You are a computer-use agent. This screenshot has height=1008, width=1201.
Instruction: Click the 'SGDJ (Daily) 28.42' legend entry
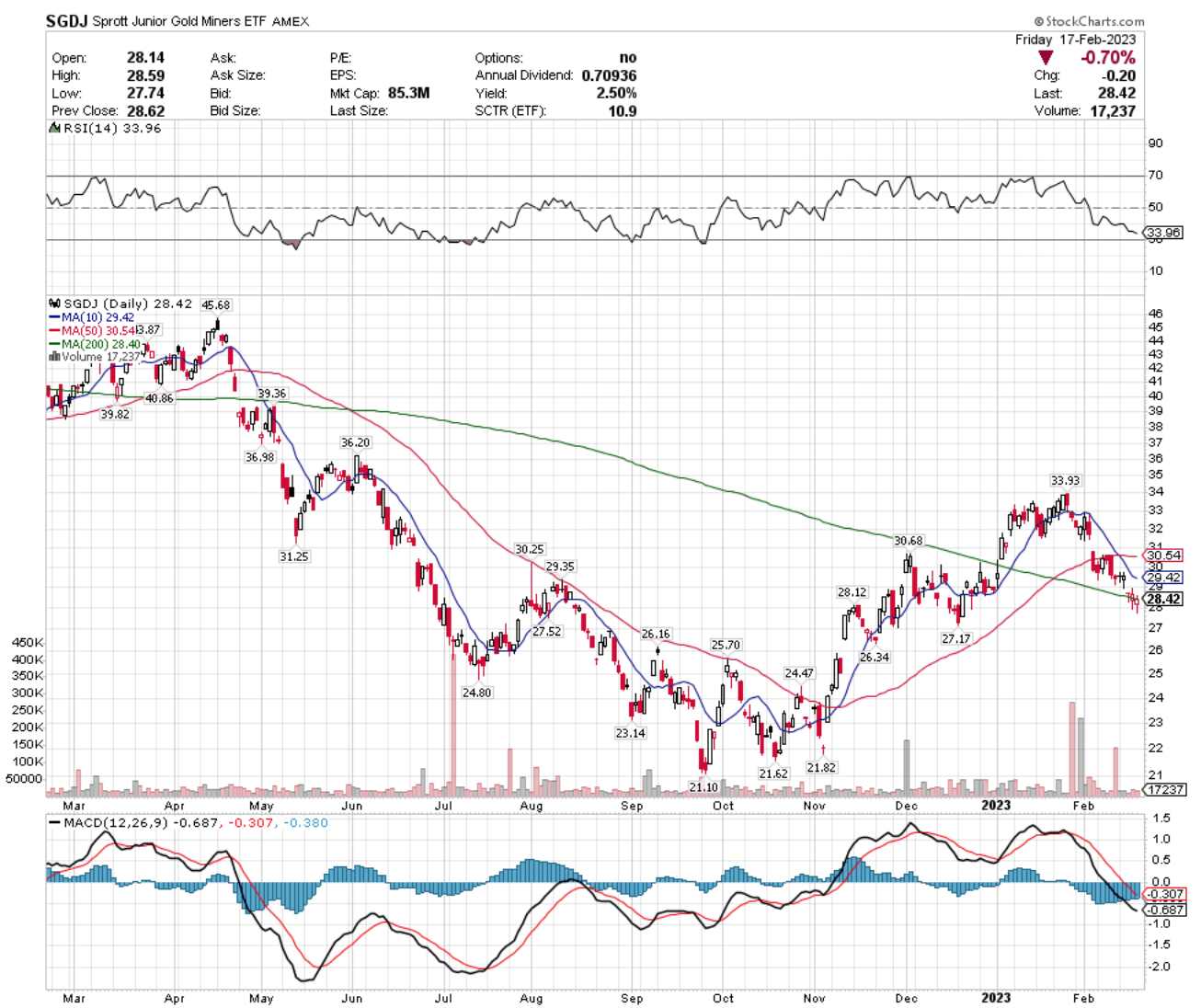click(128, 304)
